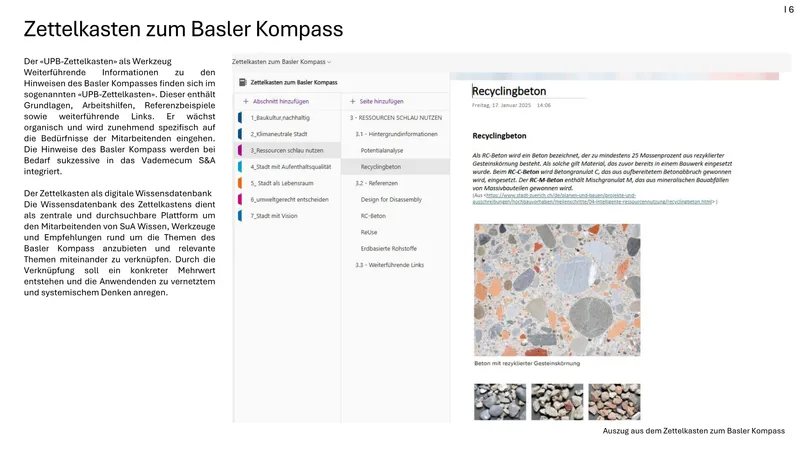Open the Potentialanalyse page

tap(383, 150)
